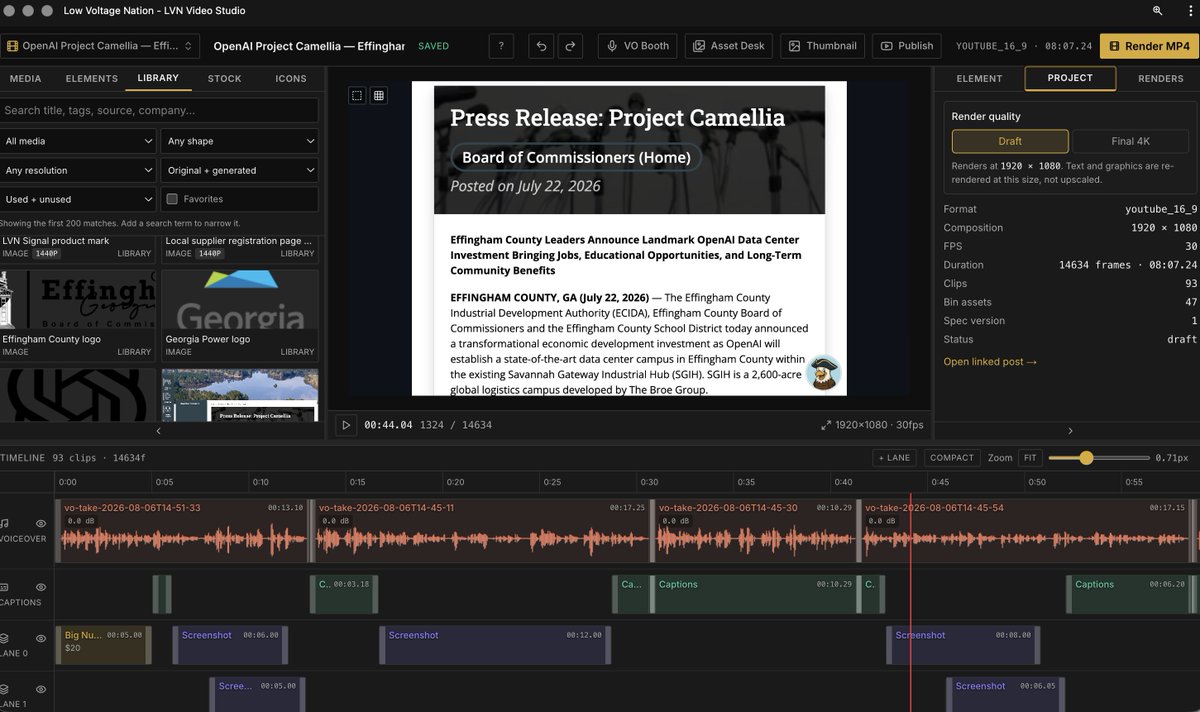Viewport: 1200px width, 712px height.
Task: Toggle visibility of the Captions track
Action: [x=41, y=587]
